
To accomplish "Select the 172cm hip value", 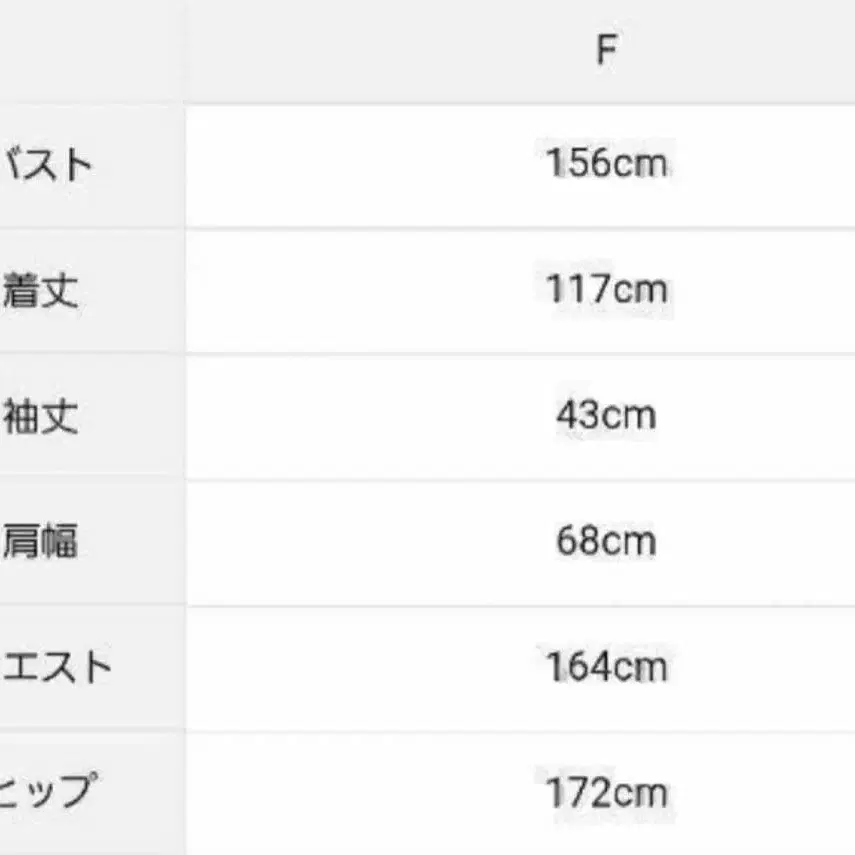I will pos(606,793).
